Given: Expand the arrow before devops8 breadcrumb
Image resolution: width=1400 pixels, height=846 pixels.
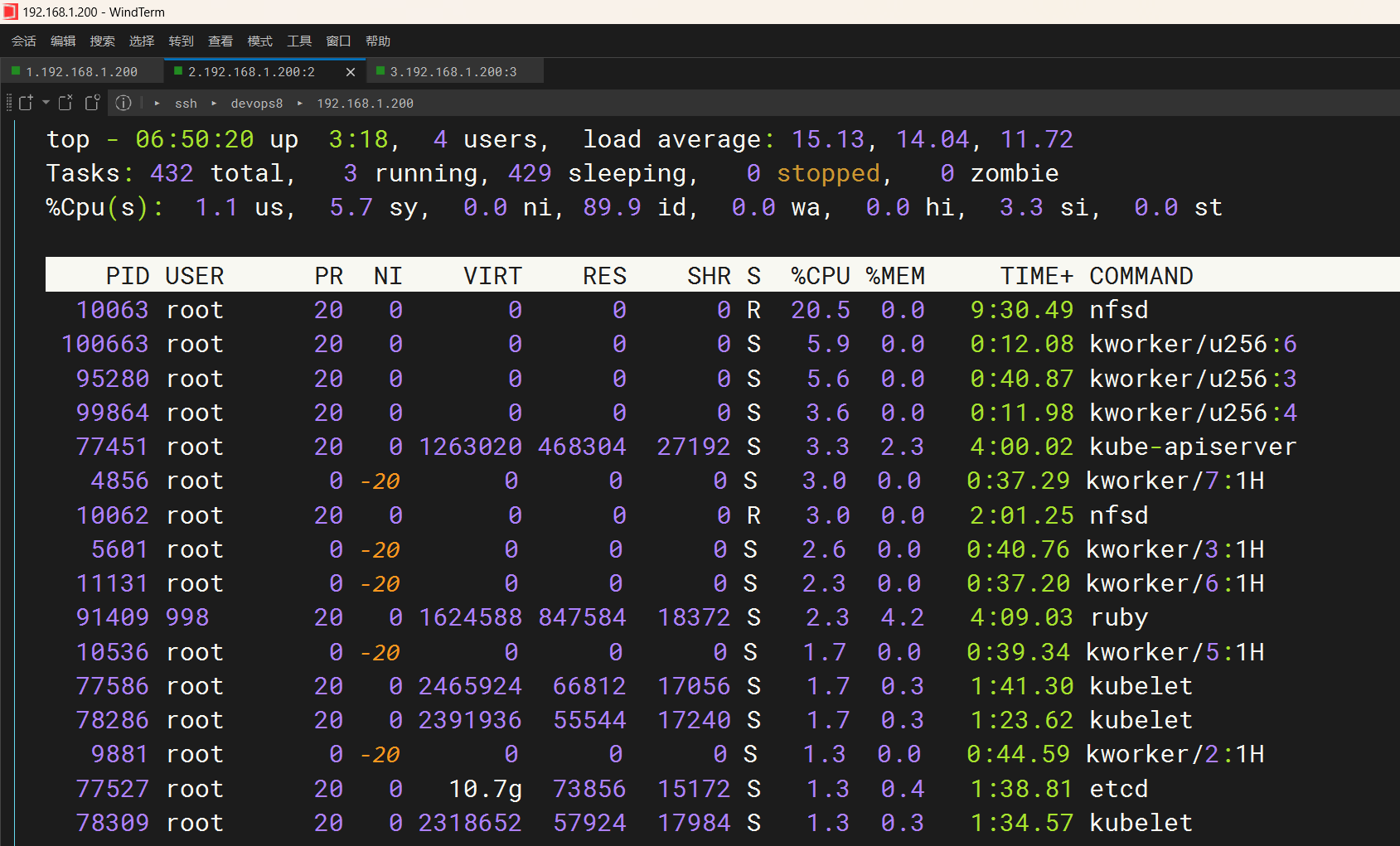Looking at the screenshot, I should point(214,103).
